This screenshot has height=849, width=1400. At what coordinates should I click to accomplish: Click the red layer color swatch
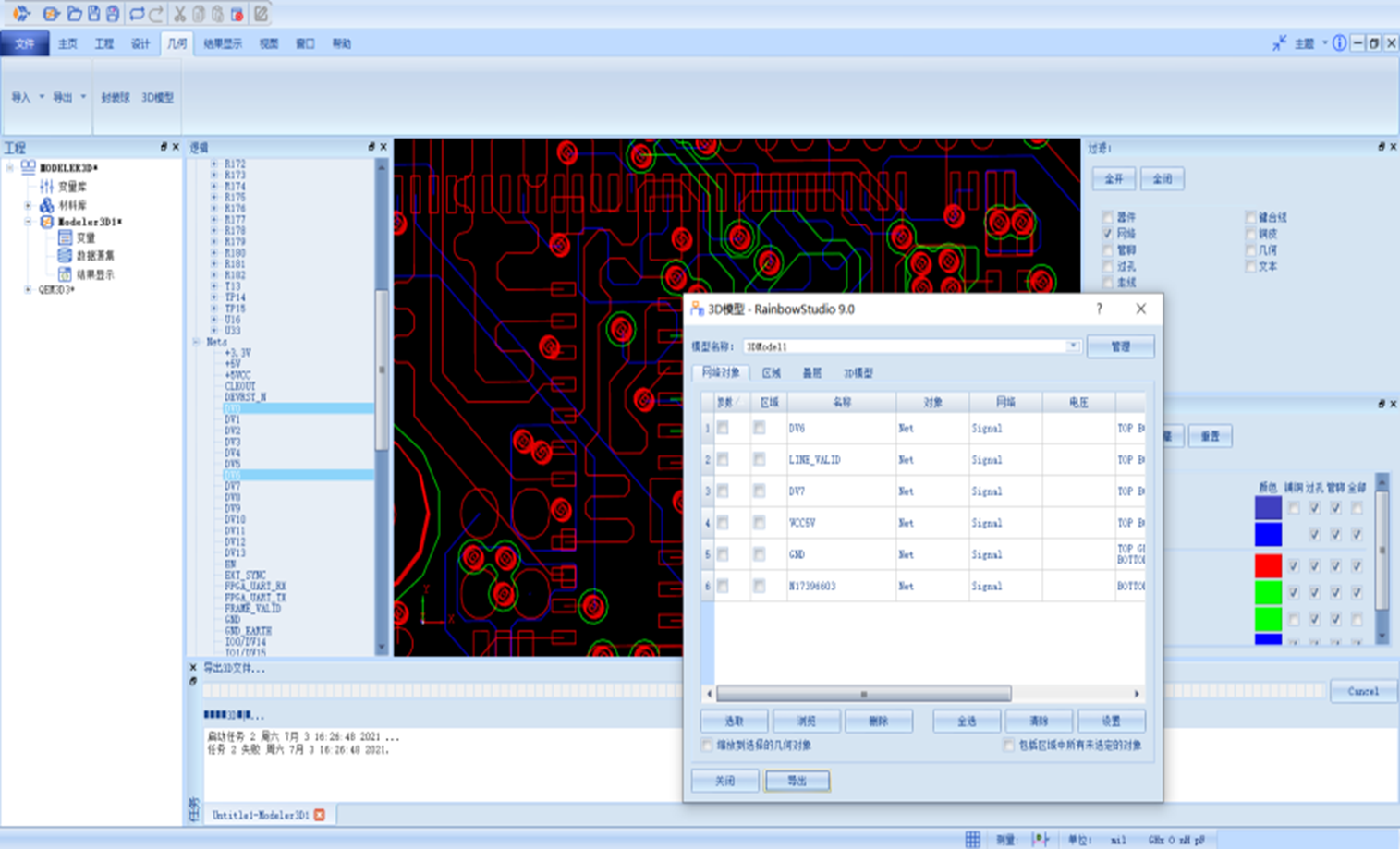[1268, 565]
